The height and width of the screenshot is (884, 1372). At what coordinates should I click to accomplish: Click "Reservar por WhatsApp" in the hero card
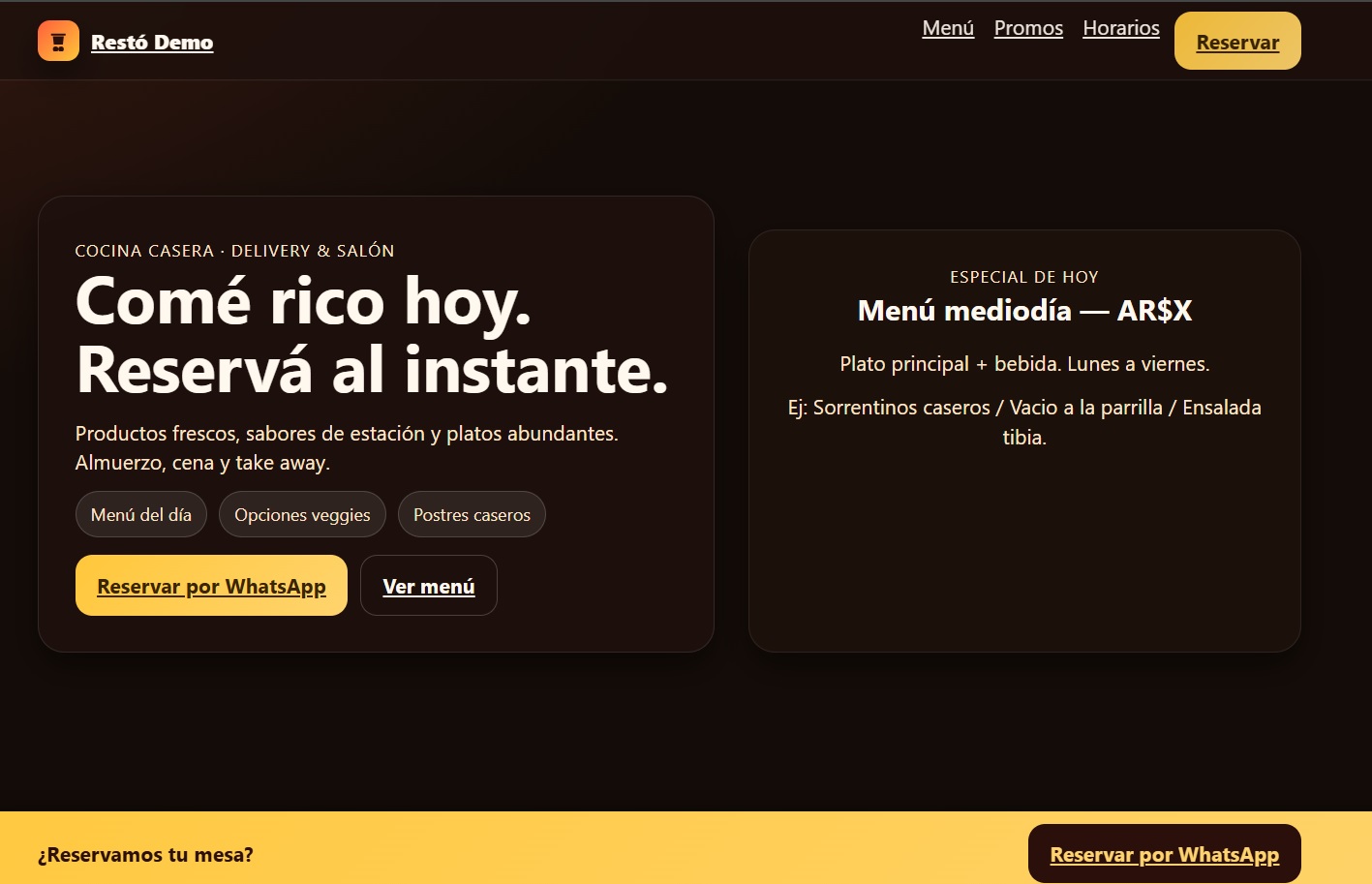tap(211, 585)
